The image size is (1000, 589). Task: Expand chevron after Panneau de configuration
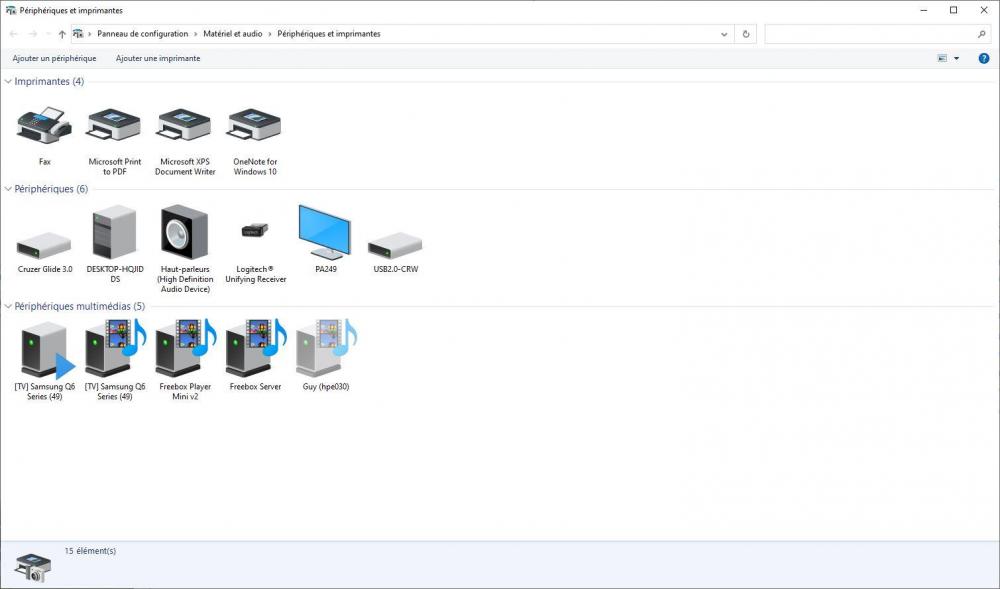point(196,34)
